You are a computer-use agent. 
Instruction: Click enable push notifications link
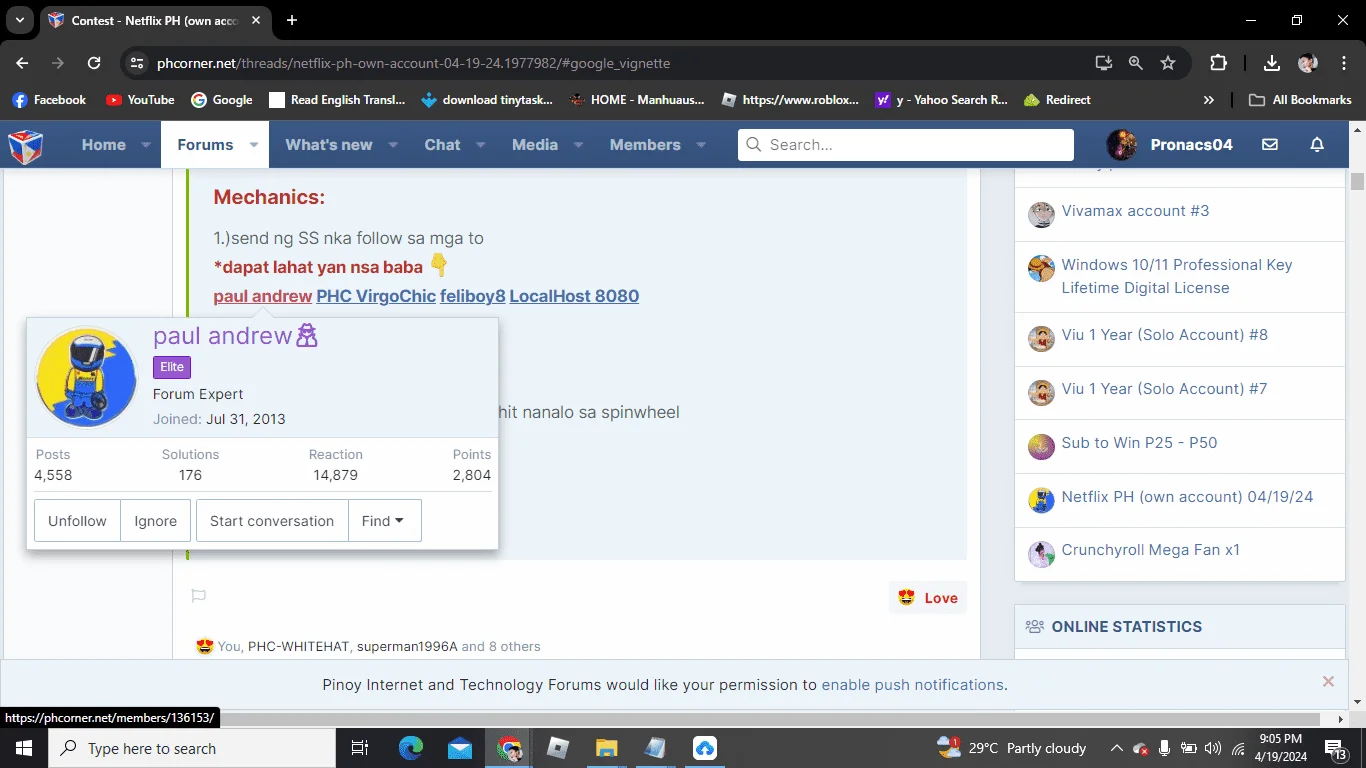pos(912,685)
